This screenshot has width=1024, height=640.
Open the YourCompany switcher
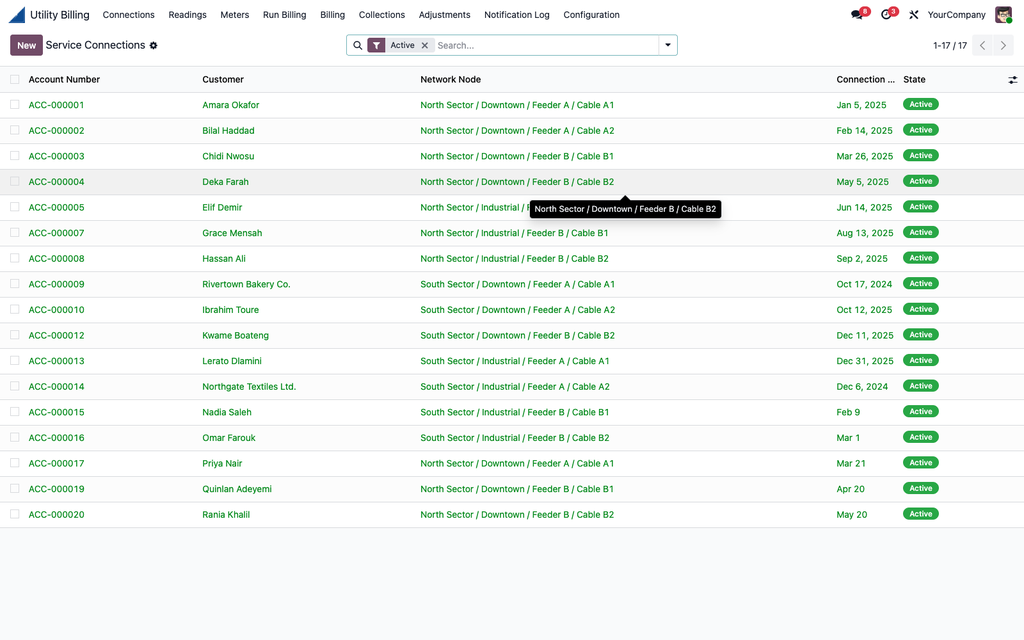point(956,14)
